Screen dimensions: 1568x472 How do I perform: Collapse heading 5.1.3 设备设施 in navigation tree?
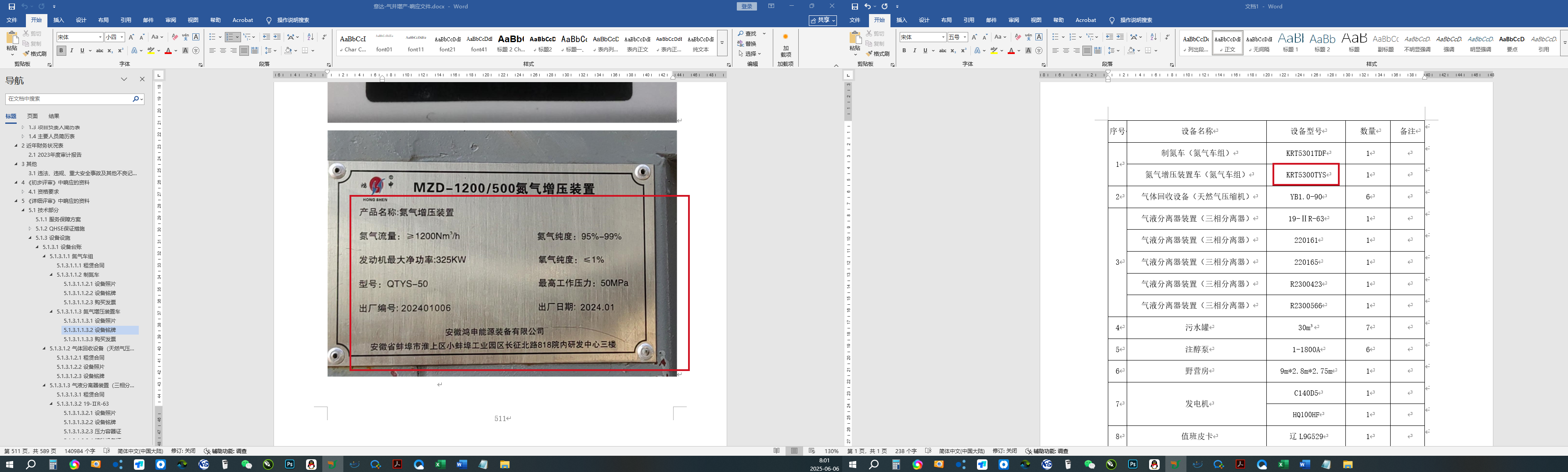[30, 238]
